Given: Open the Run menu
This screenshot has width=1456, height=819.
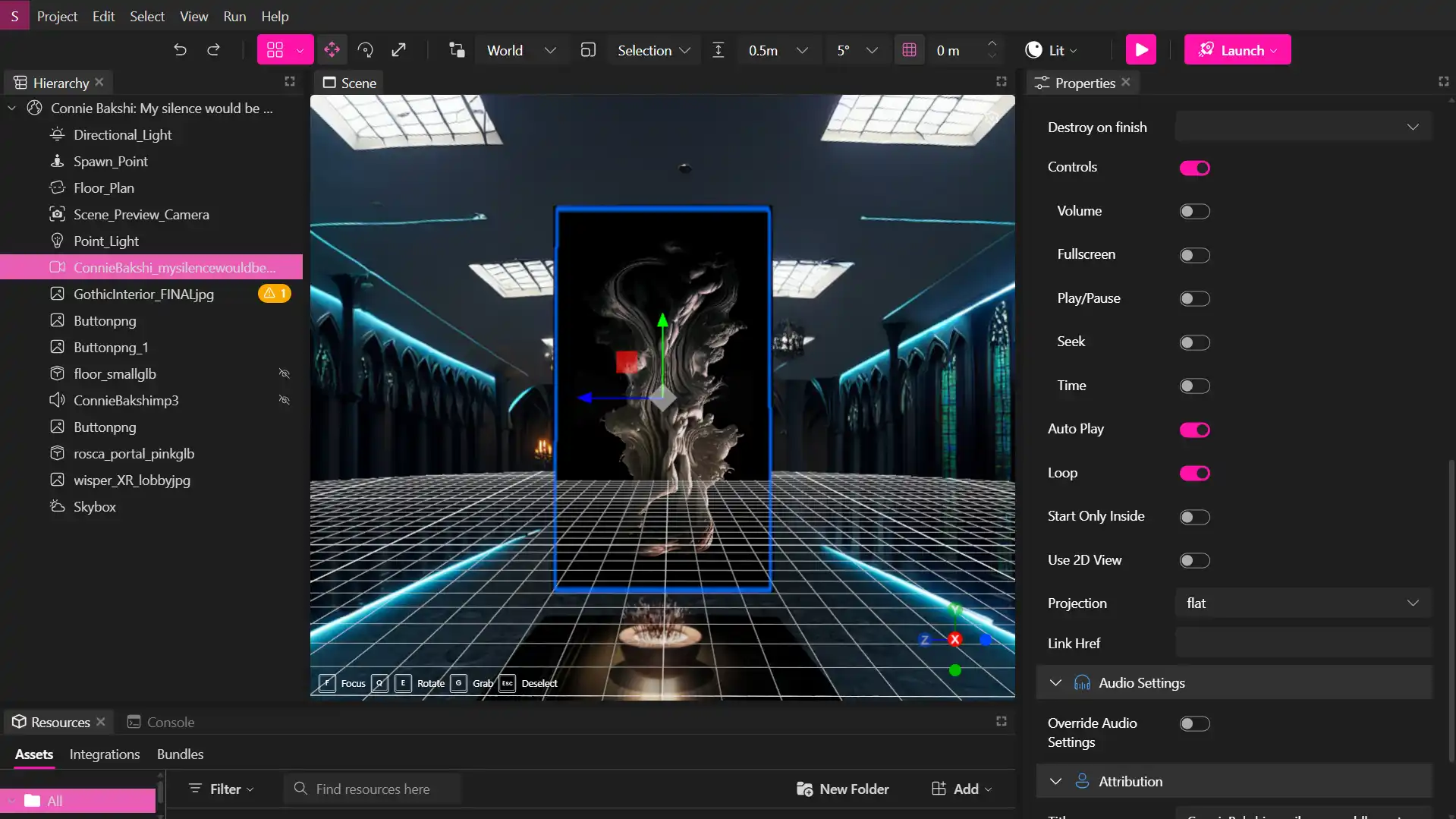Looking at the screenshot, I should [x=234, y=16].
